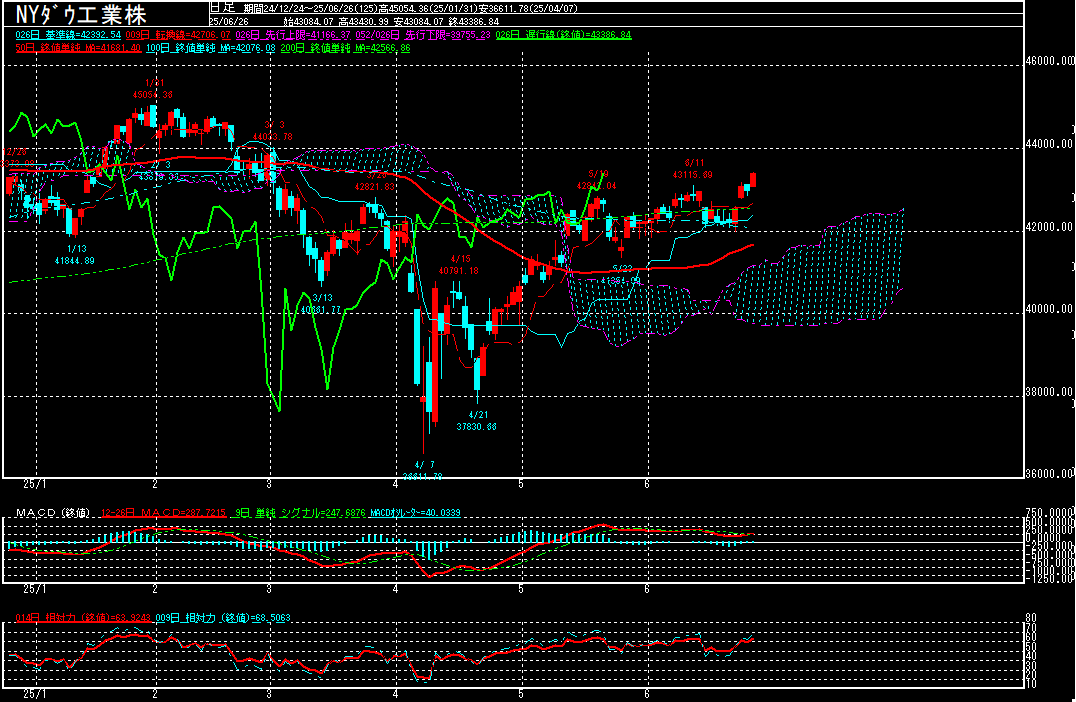This screenshot has height=702, width=1076.
Task: Select the 052/026日 先行下限=39755.23 legend
Action: point(423,34)
